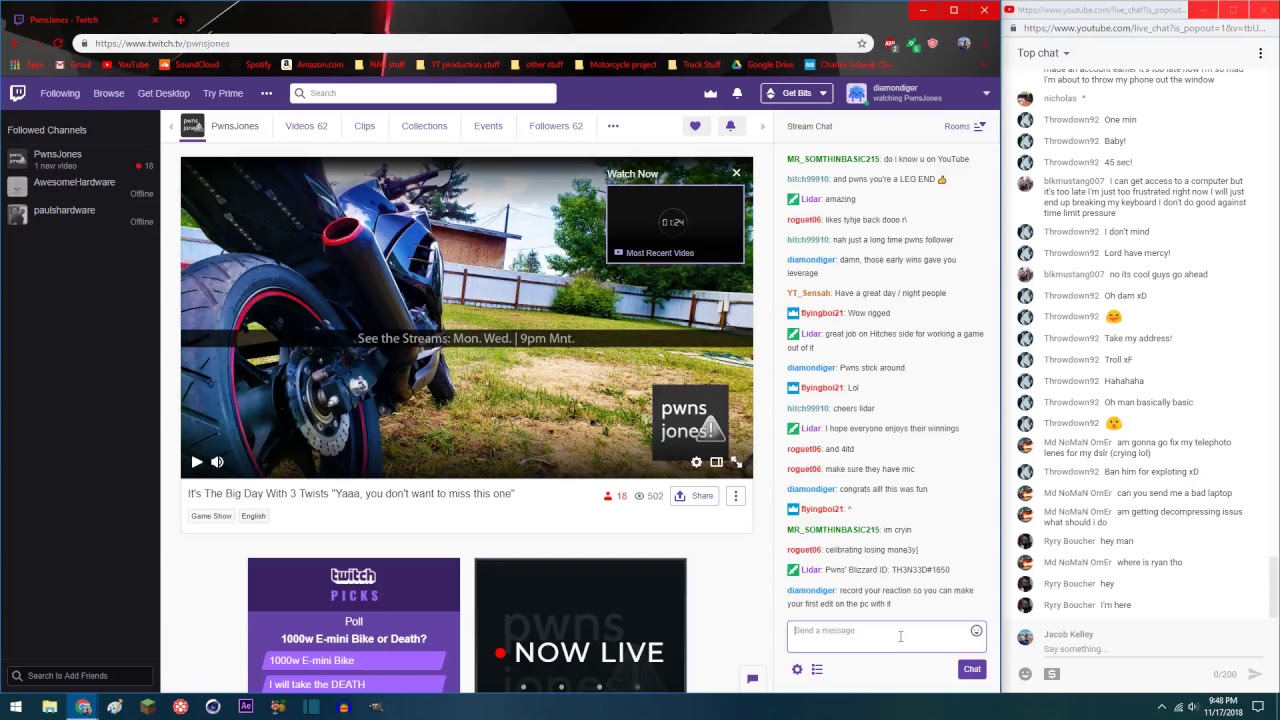Open viewer list icon in chat
The width and height of the screenshot is (1280, 720).
pos(817,670)
